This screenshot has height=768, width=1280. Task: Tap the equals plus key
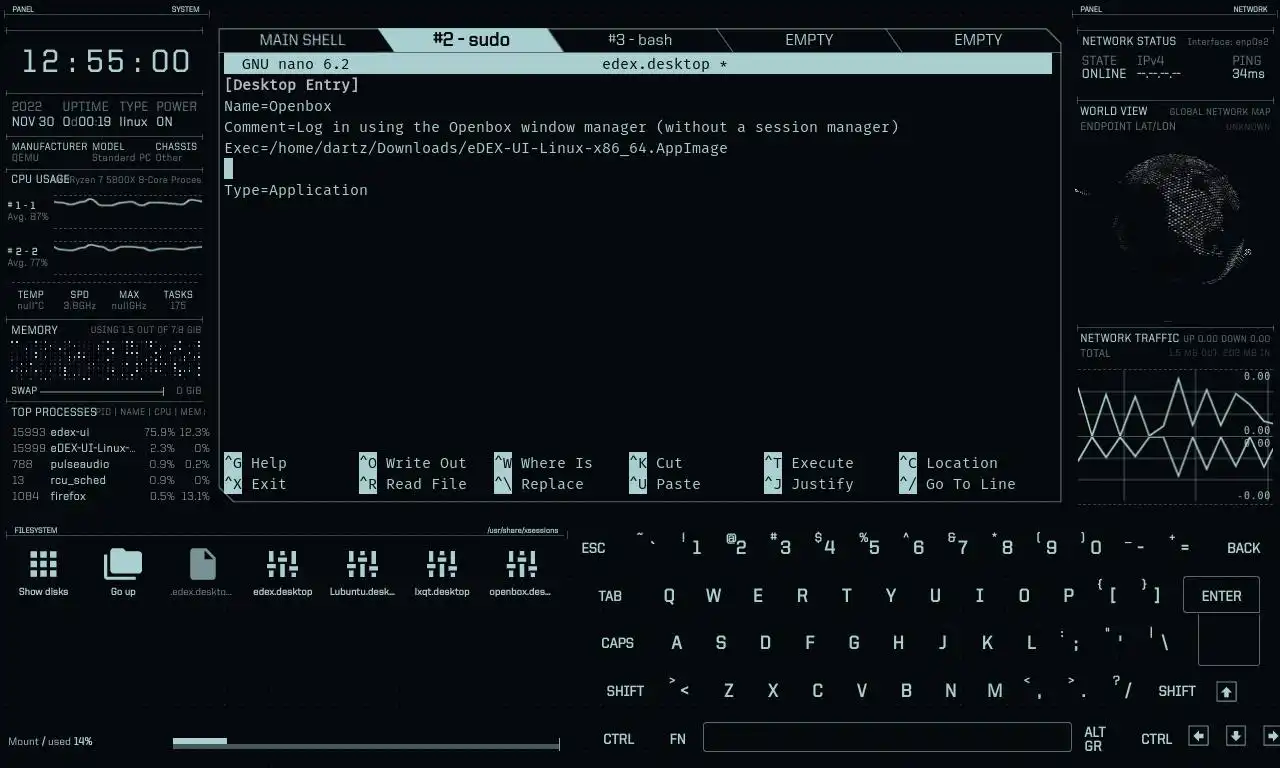coord(1180,545)
